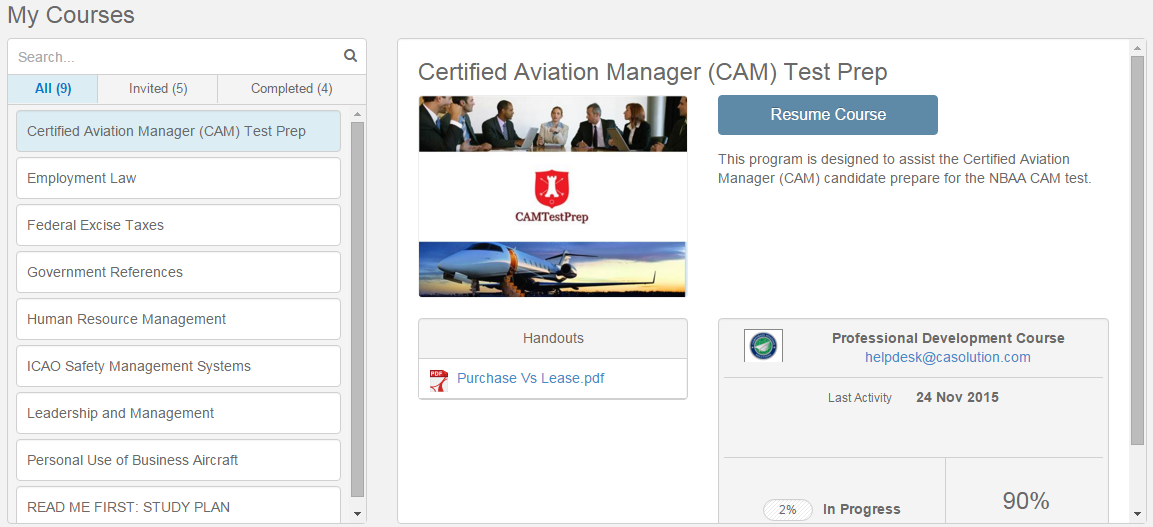Focus the course Search field
This screenshot has height=527, width=1153.
176,57
